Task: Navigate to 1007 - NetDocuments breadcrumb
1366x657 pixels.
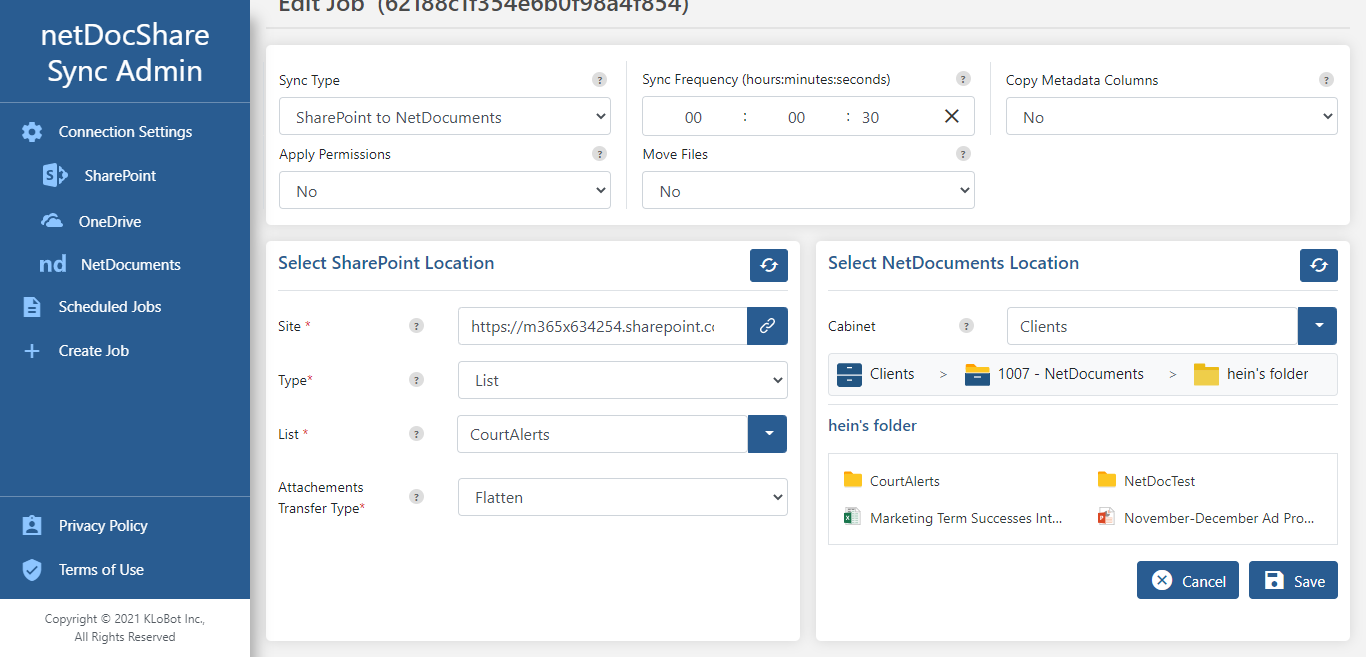Action: 1071,374
